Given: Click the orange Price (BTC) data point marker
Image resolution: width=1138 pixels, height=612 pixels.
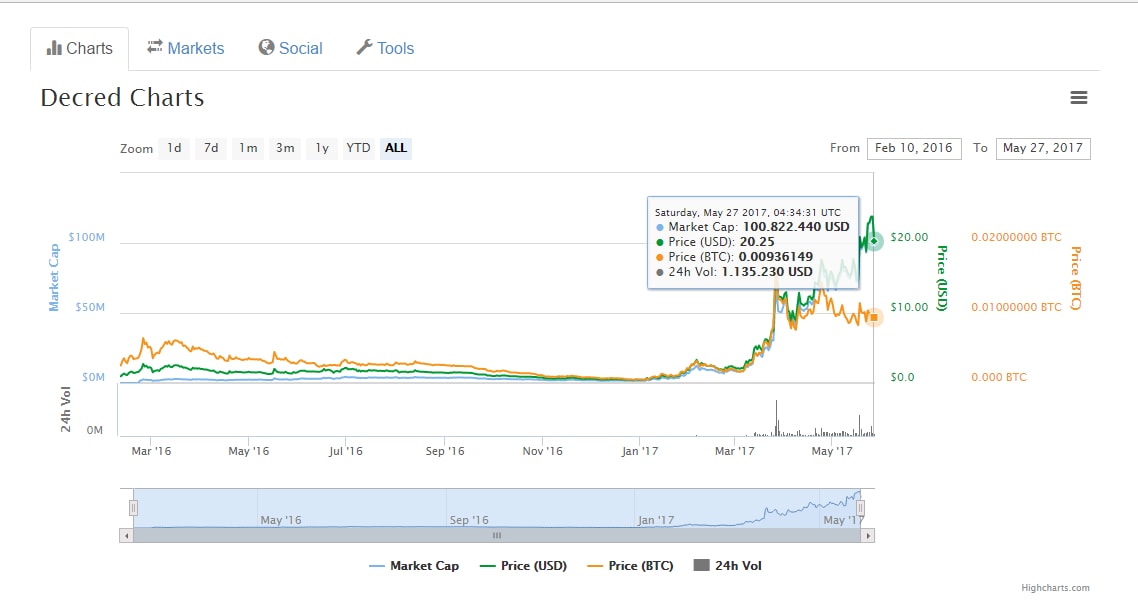Looking at the screenshot, I should tap(874, 317).
